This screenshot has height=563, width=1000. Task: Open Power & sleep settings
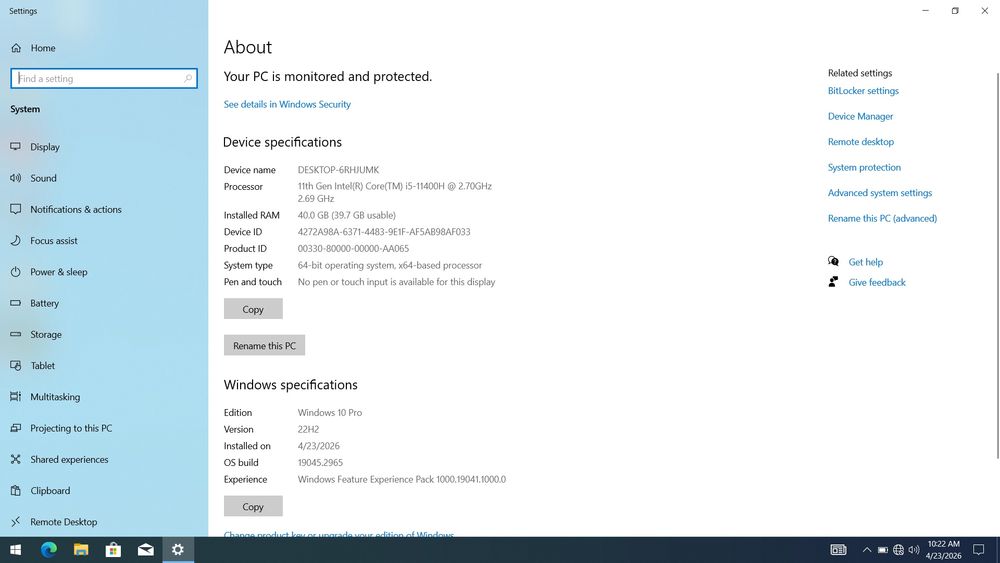(x=59, y=272)
